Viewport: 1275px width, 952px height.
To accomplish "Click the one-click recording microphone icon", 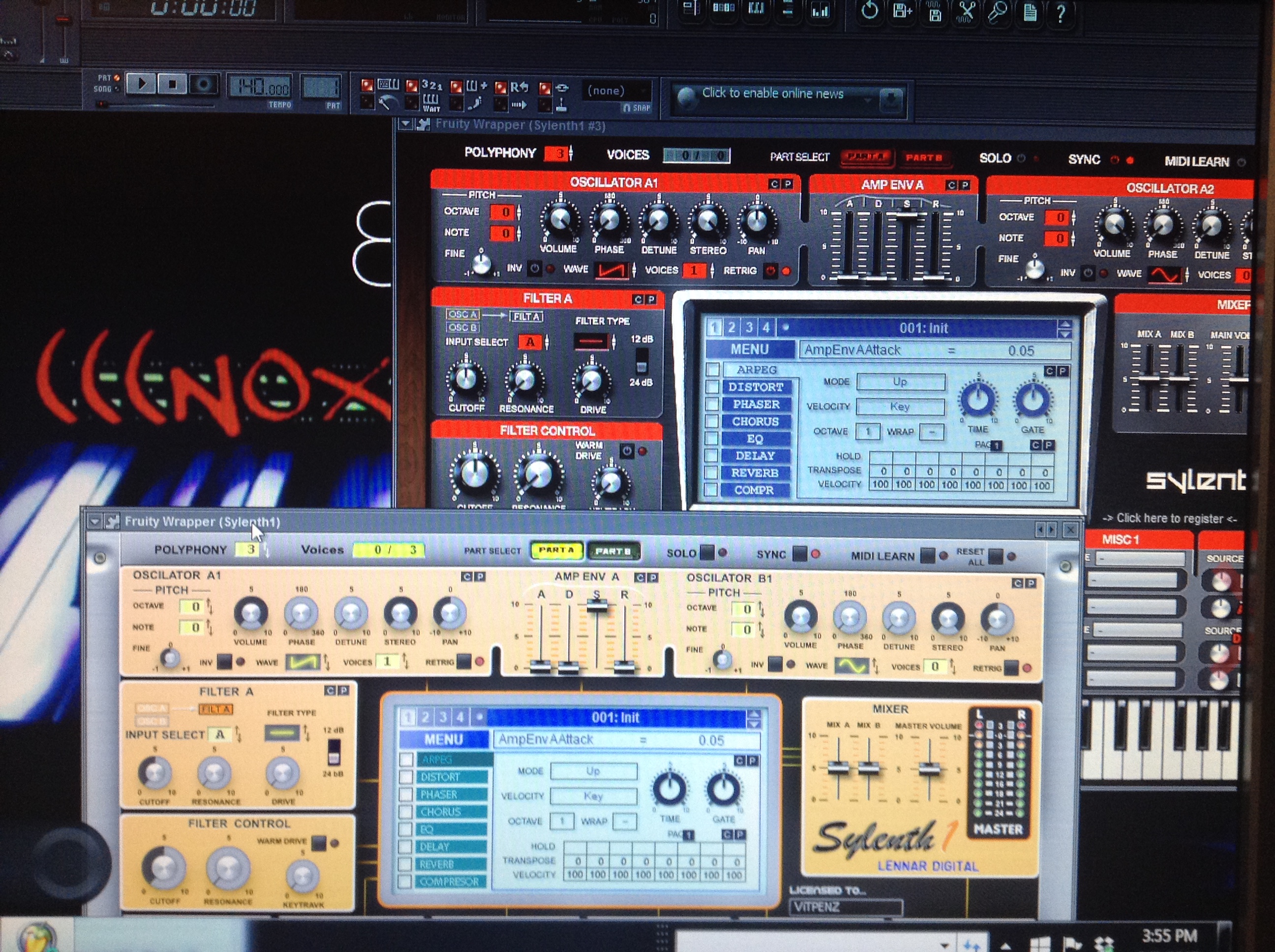I will (x=997, y=11).
